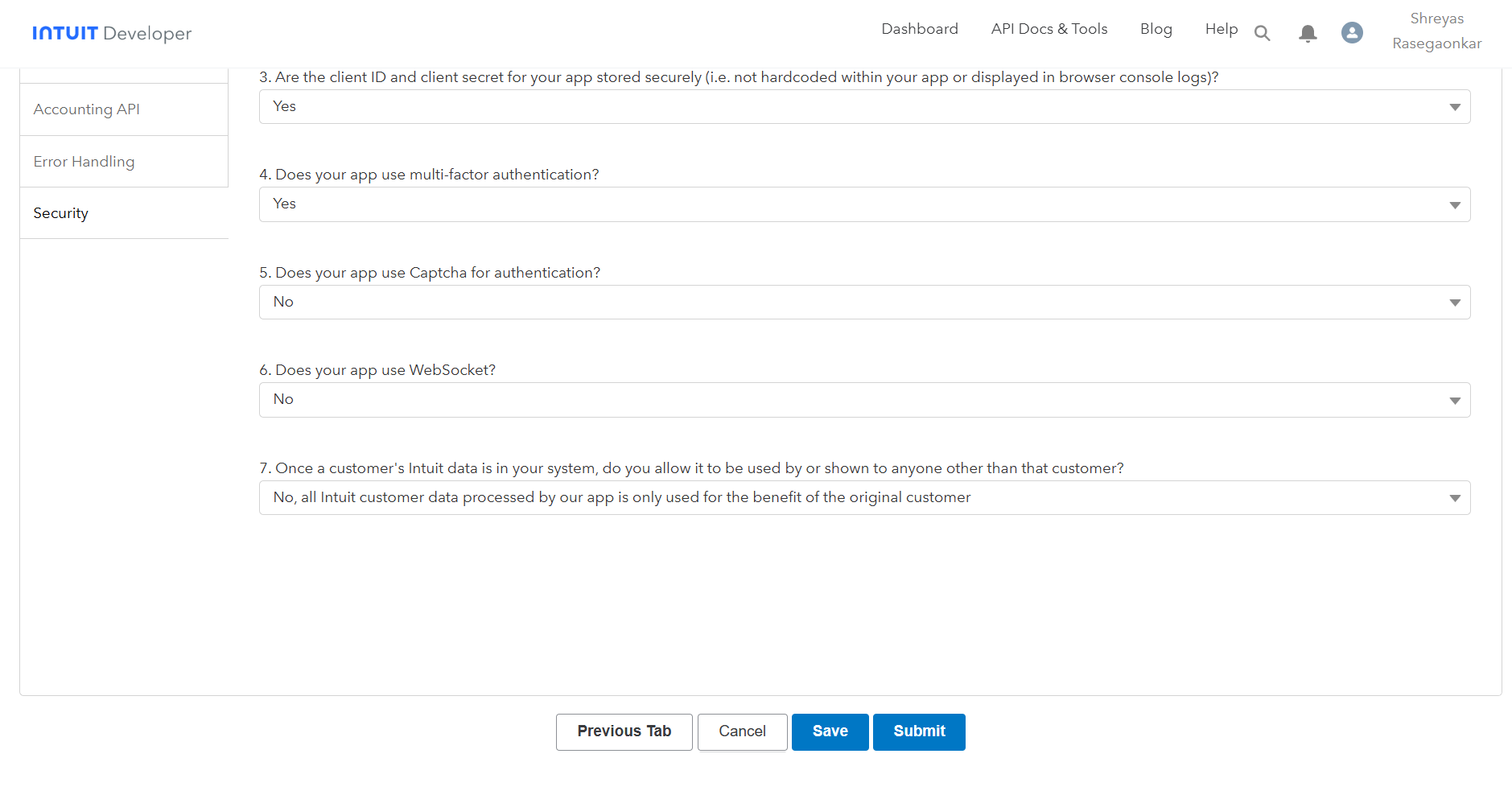Open the Blog link
Viewport: 1512px width, 795px height.
pos(1156,29)
